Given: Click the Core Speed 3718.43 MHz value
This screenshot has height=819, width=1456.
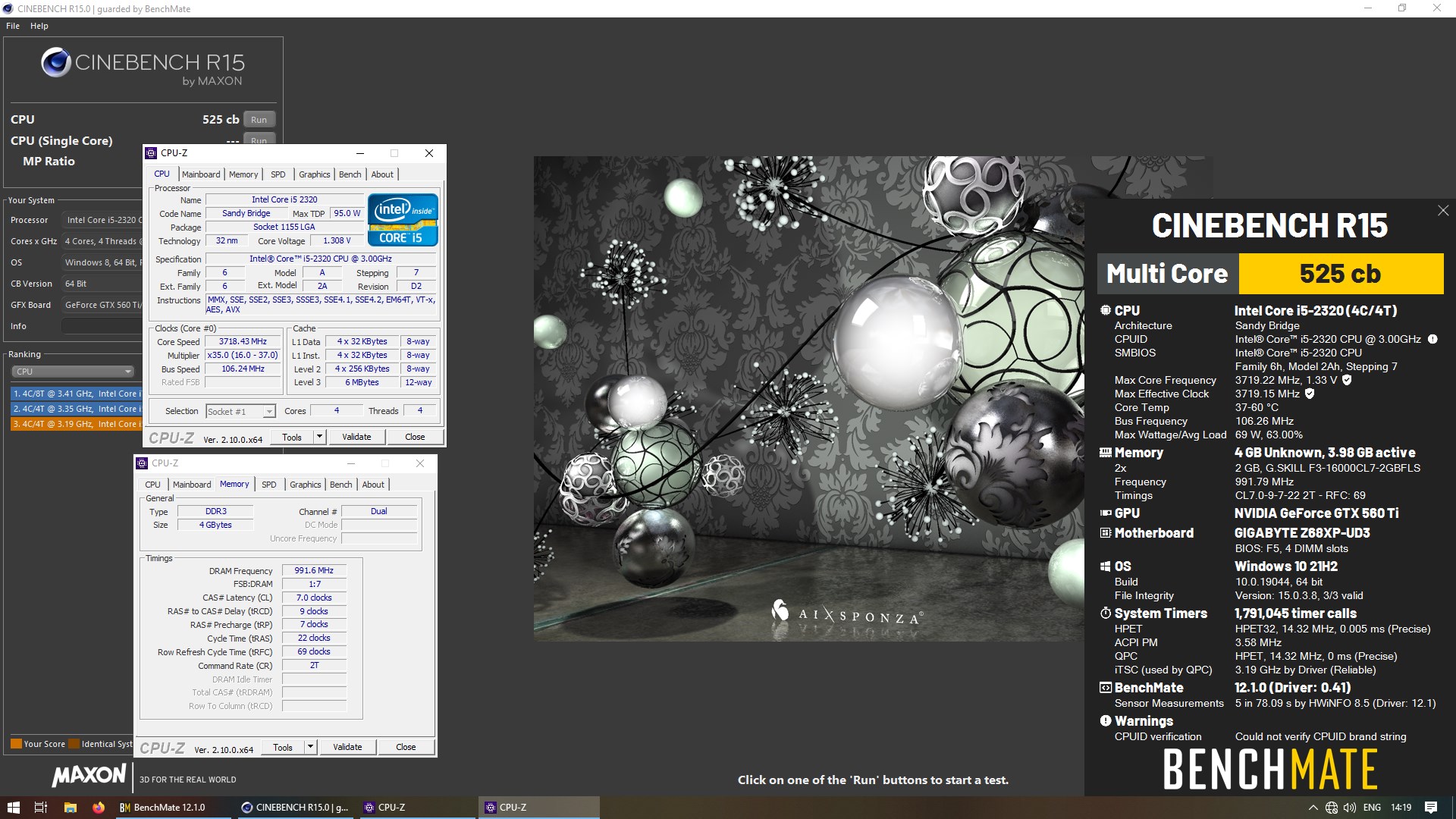Looking at the screenshot, I should point(243,342).
